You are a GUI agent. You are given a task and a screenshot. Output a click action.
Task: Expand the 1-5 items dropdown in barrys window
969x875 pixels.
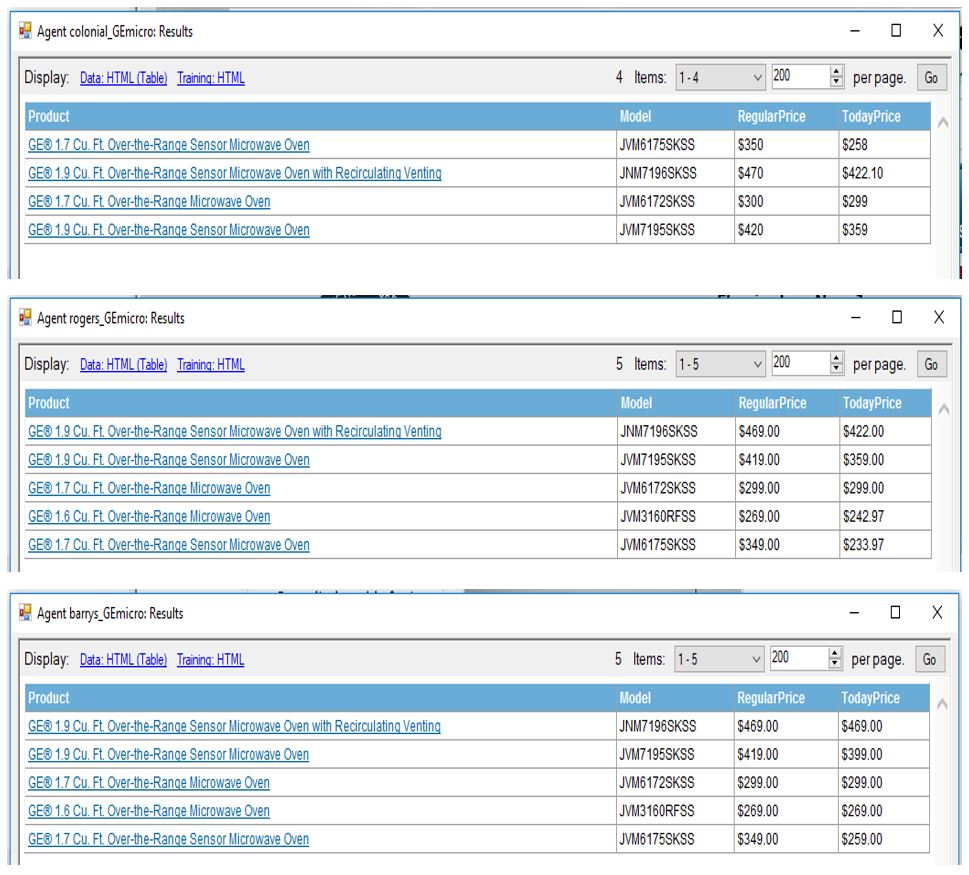[x=719, y=659]
